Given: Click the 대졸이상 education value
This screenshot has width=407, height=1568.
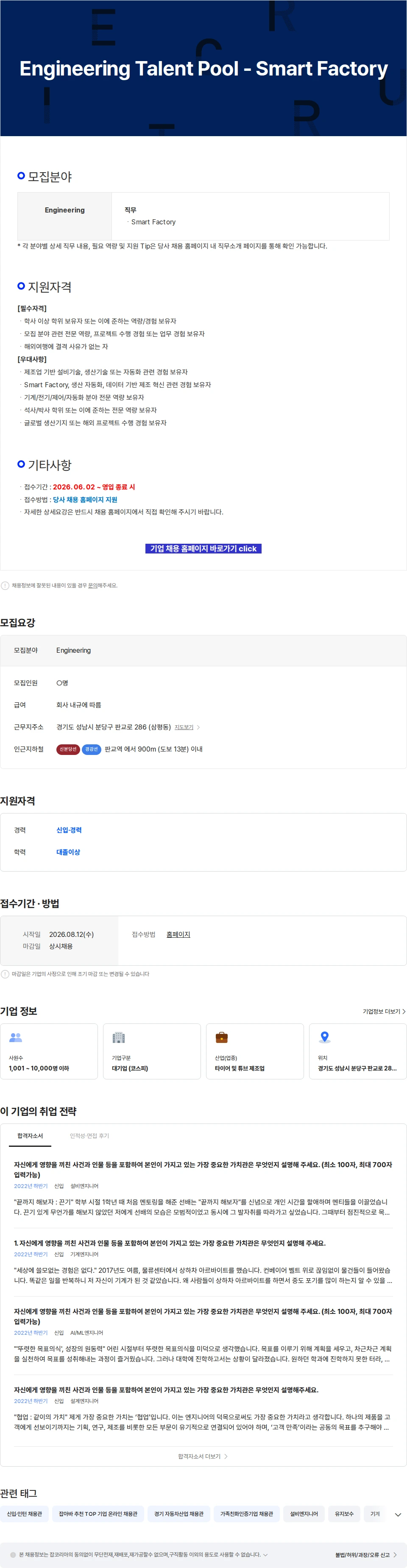Looking at the screenshot, I should tap(68, 852).
